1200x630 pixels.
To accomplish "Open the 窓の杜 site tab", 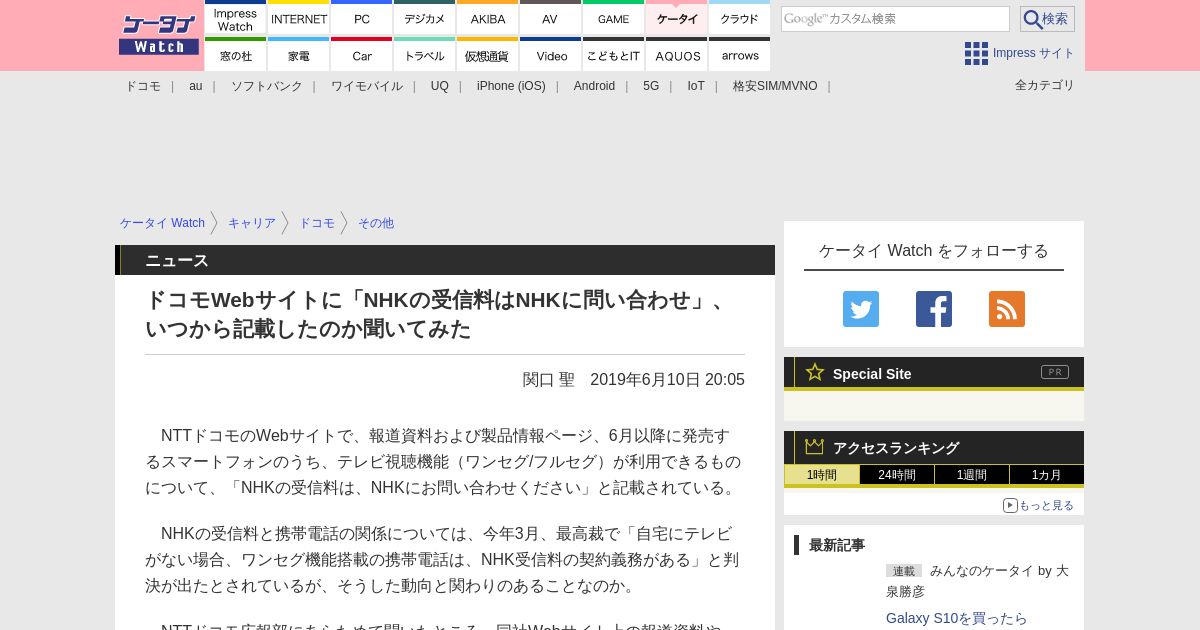I will pyautogui.click(x=236, y=55).
